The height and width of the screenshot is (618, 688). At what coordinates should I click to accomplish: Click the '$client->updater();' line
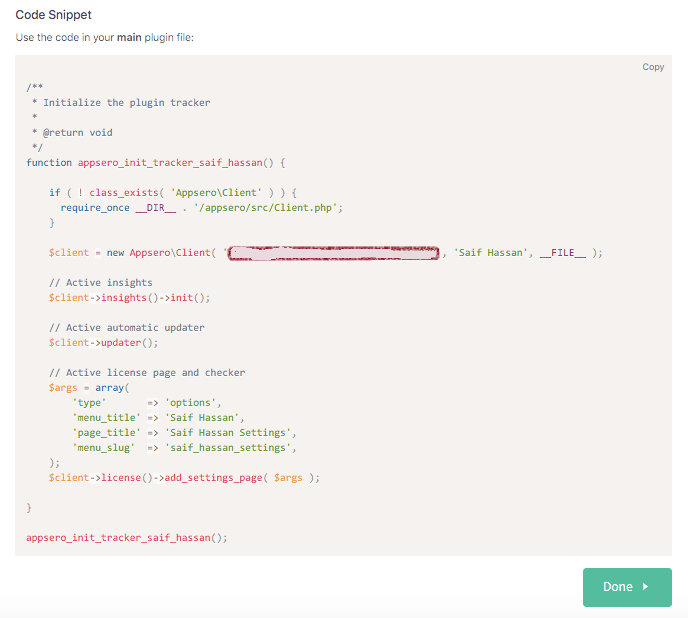pos(104,343)
